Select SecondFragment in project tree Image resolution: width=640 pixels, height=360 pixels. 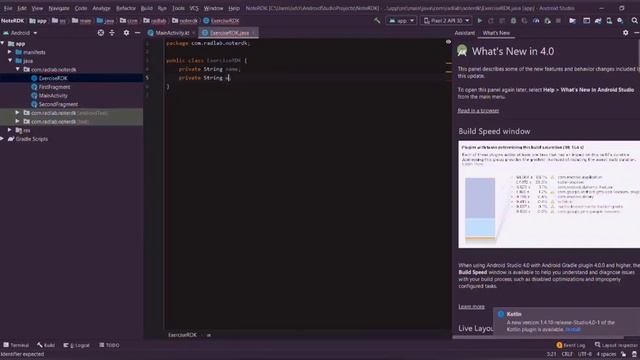coord(58,104)
